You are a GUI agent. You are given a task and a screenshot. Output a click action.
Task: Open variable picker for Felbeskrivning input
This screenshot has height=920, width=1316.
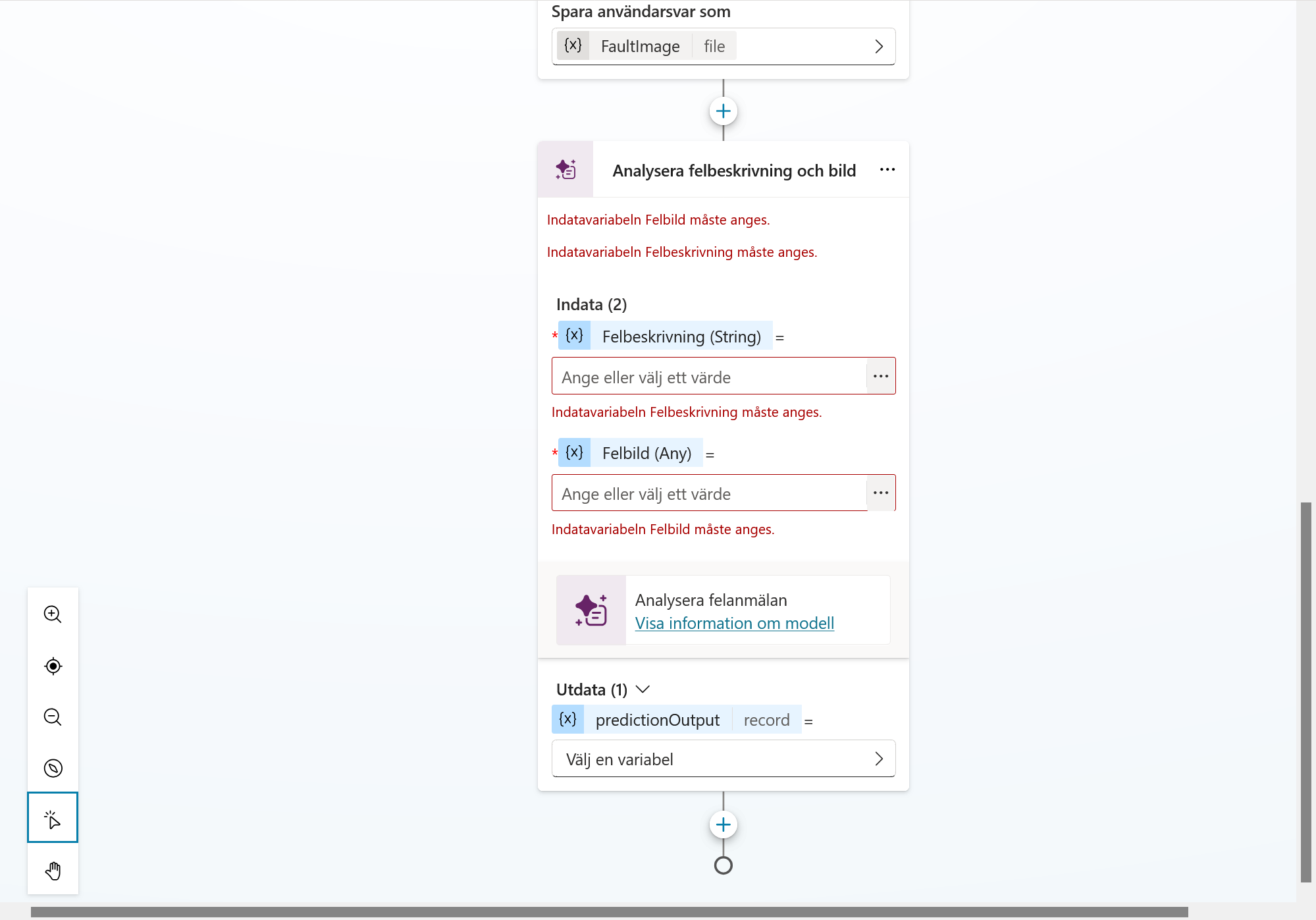[x=881, y=376]
